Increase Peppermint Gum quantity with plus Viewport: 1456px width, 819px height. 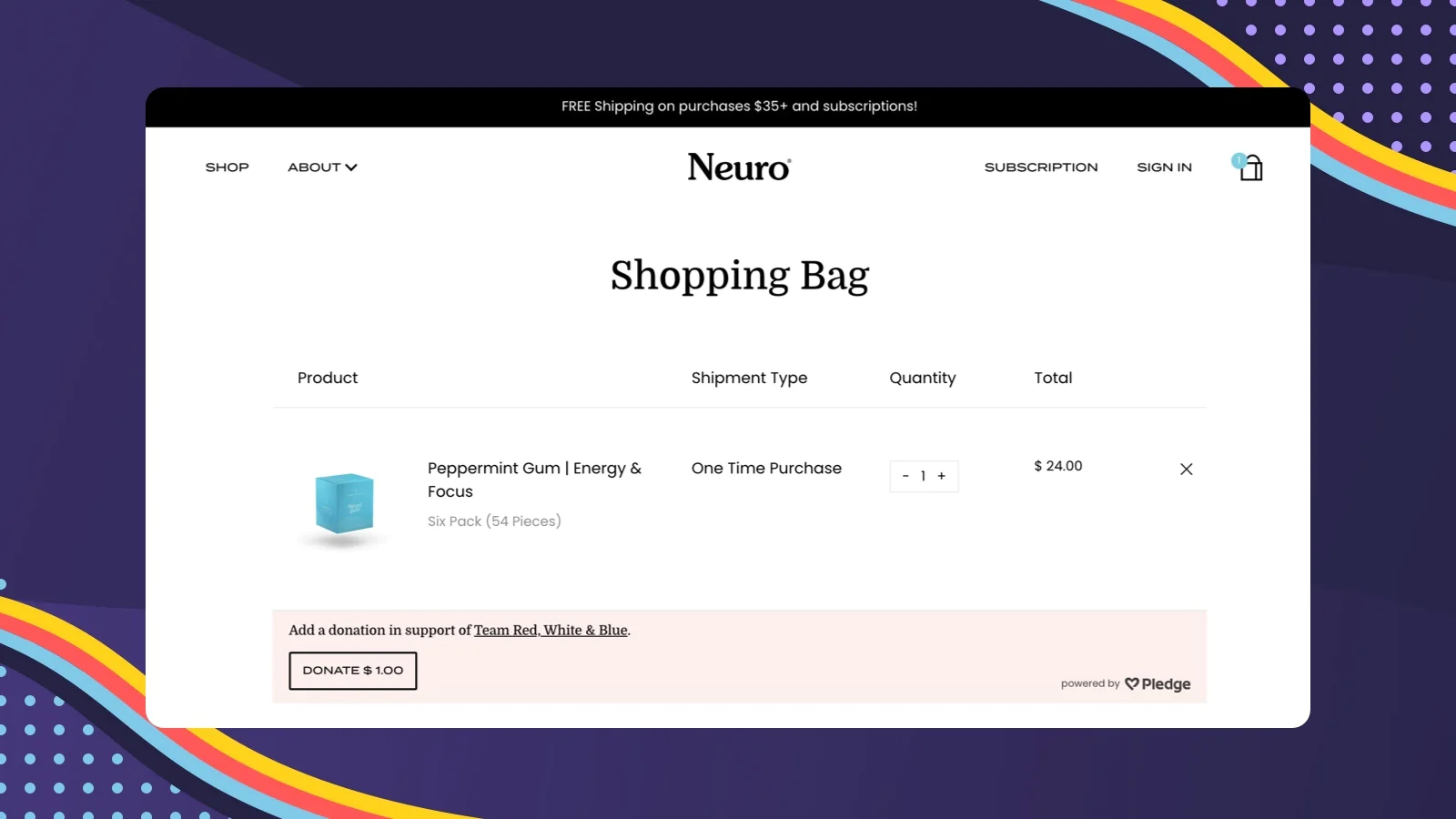(x=942, y=476)
